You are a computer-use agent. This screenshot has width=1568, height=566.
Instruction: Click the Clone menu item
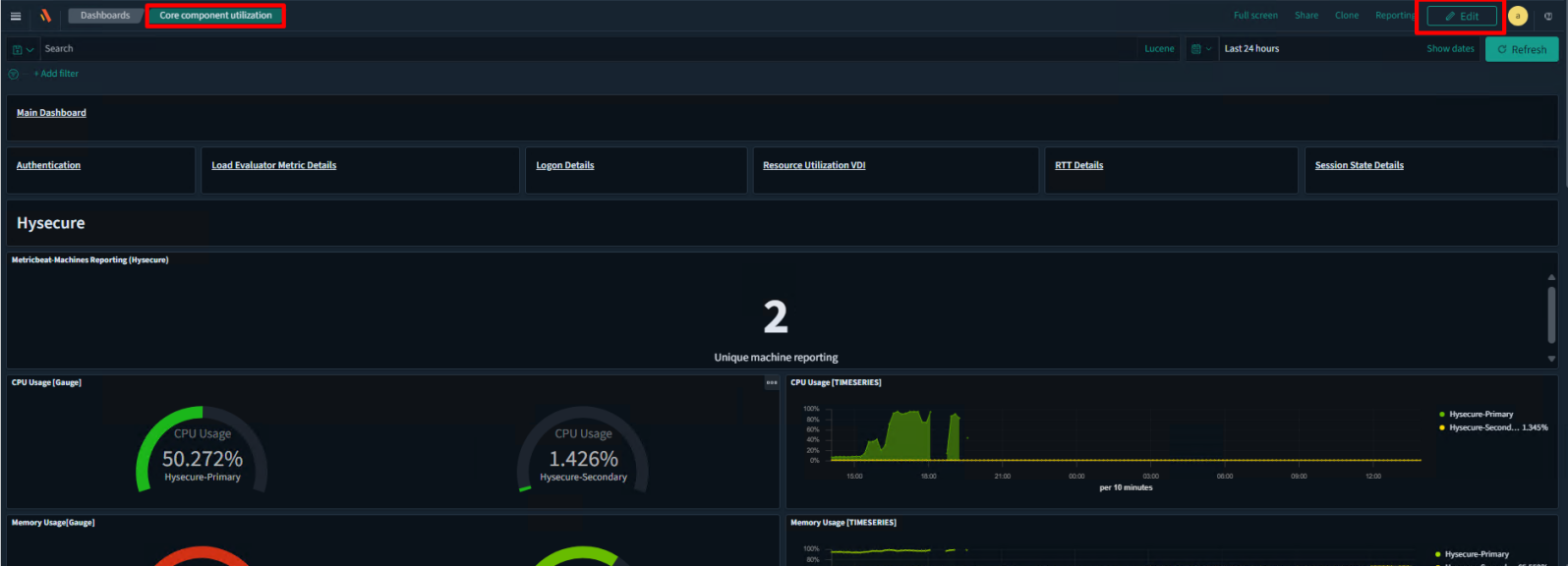pos(1346,16)
